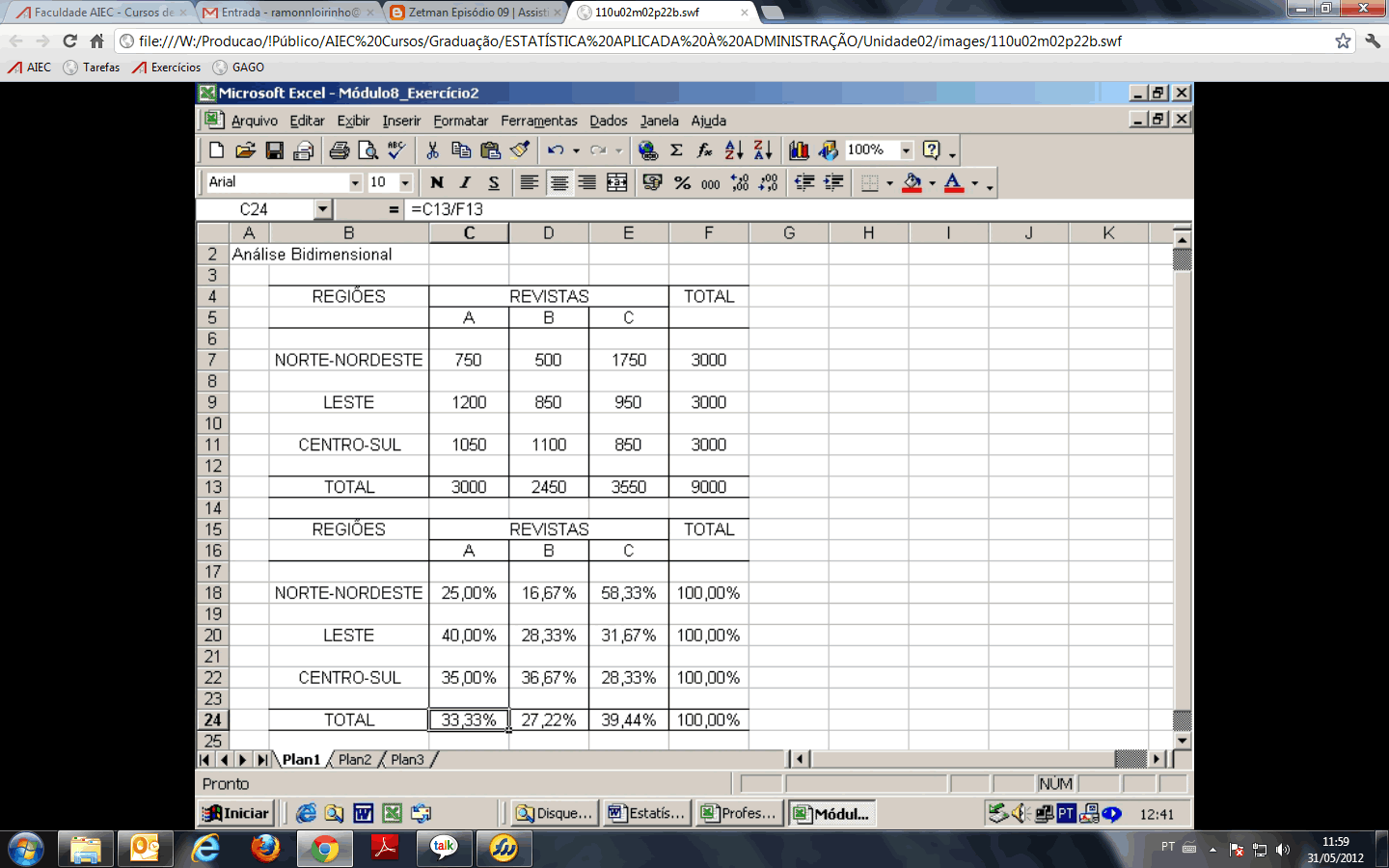The width and height of the screenshot is (1389, 868).
Task: Toggle italic formatting (I button)
Action: [465, 182]
